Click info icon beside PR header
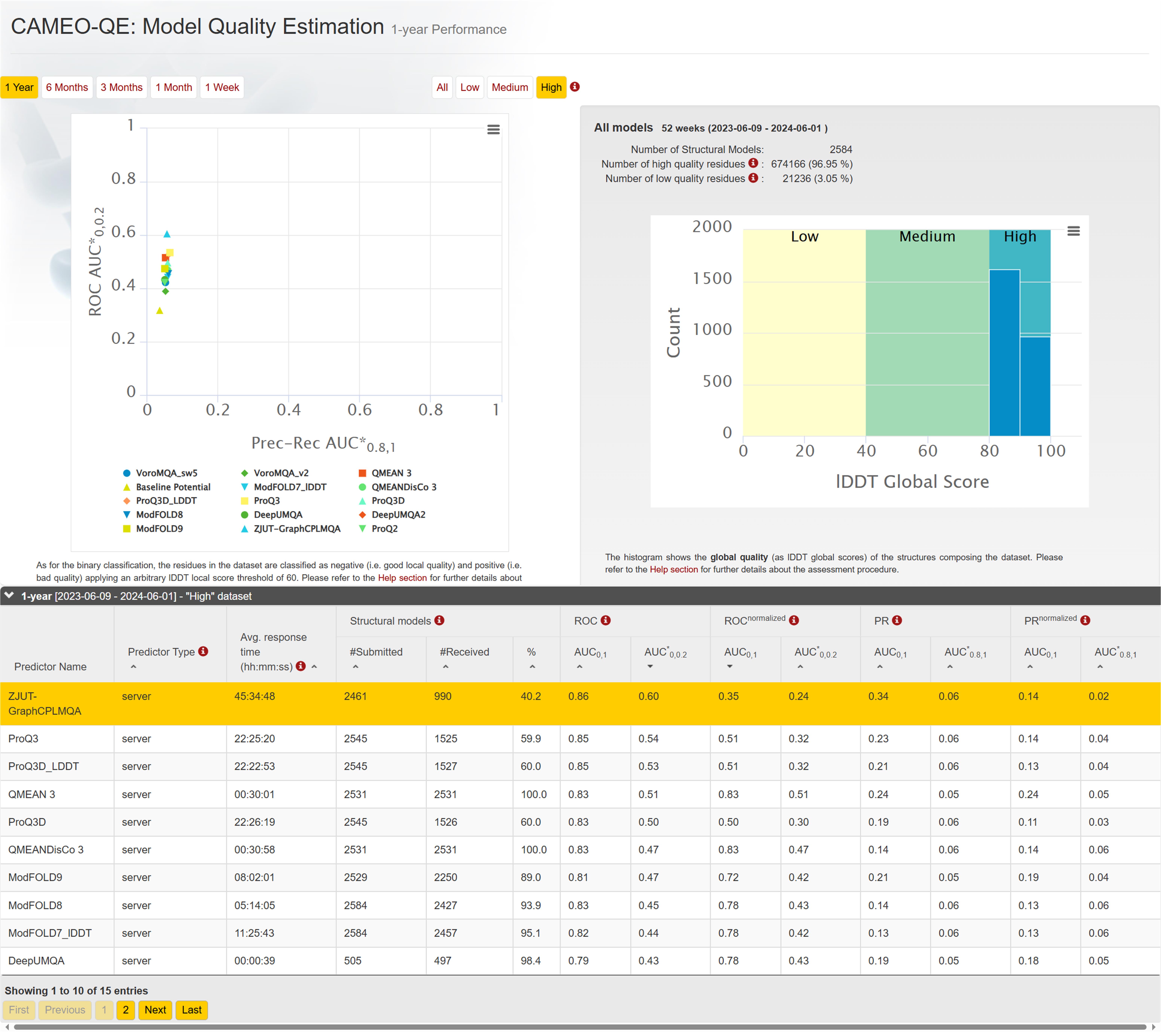This screenshot has width=1161, height=1036. point(897,621)
